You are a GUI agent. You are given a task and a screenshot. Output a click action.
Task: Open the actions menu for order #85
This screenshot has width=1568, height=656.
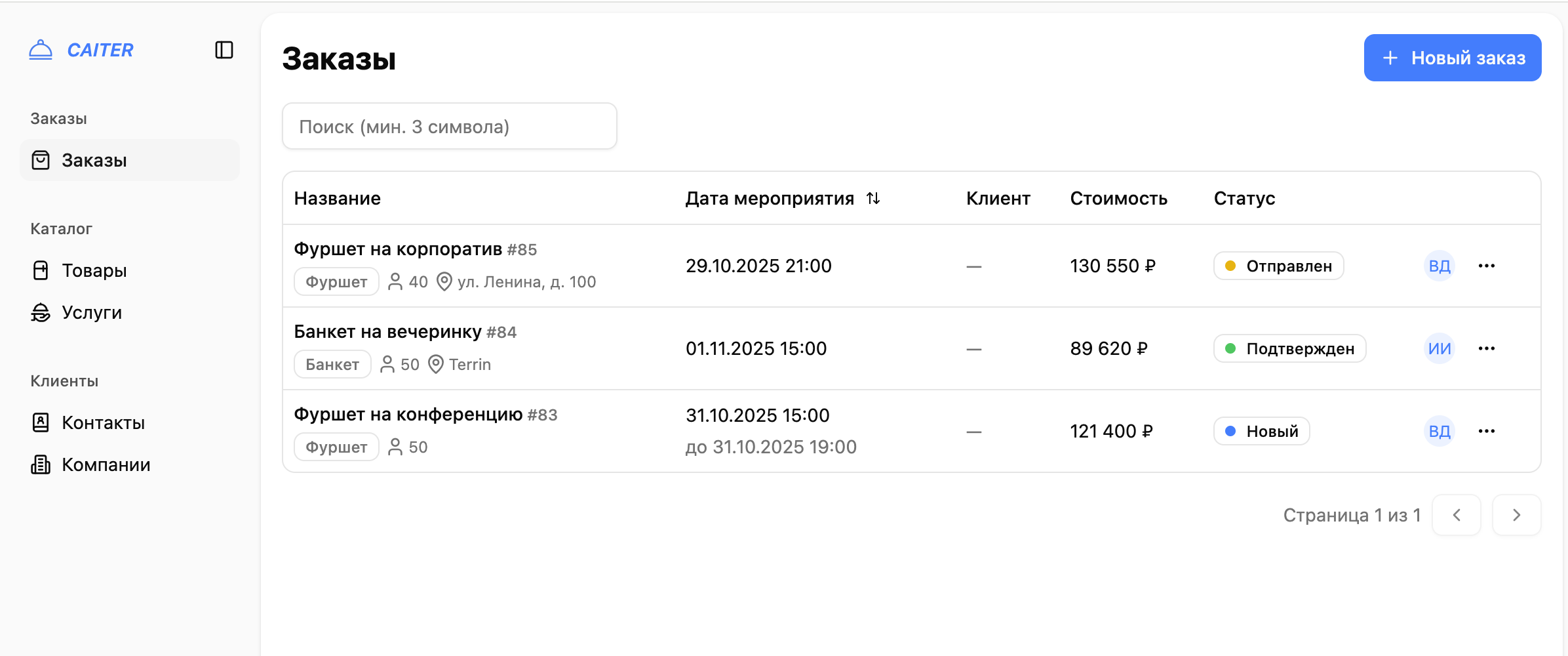pos(1487,266)
